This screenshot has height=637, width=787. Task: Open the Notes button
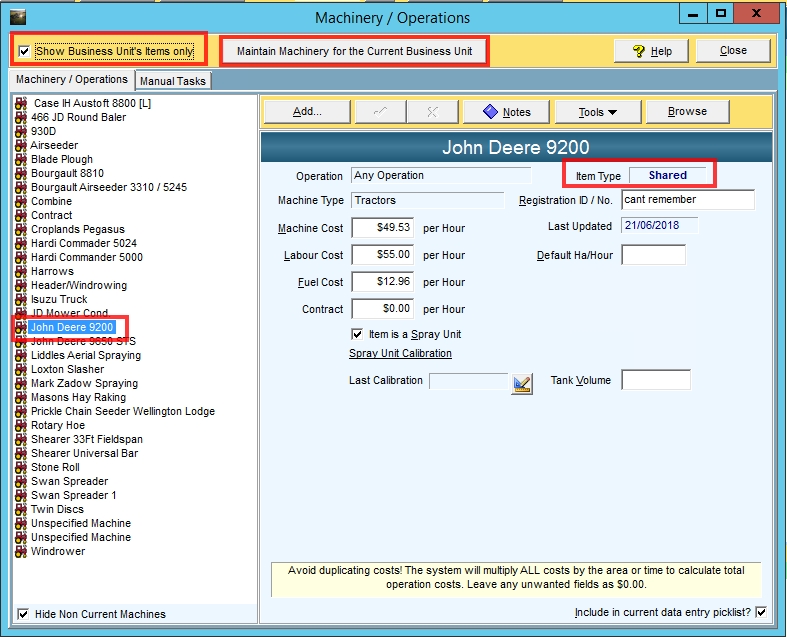tap(506, 112)
